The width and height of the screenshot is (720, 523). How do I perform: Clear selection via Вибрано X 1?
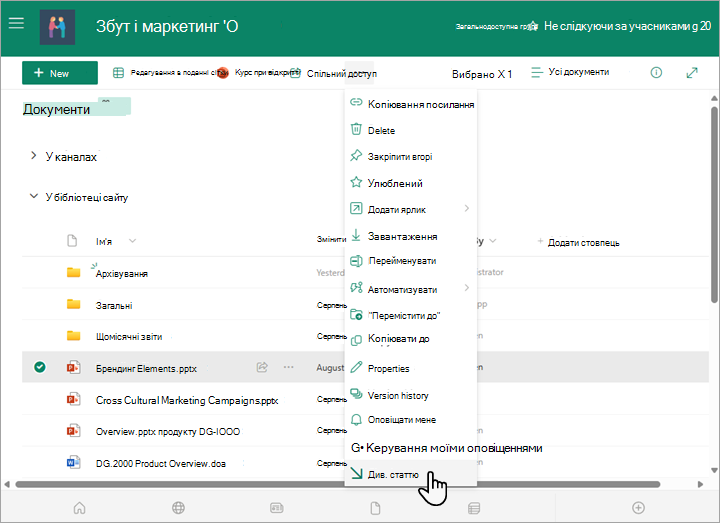click(x=482, y=74)
